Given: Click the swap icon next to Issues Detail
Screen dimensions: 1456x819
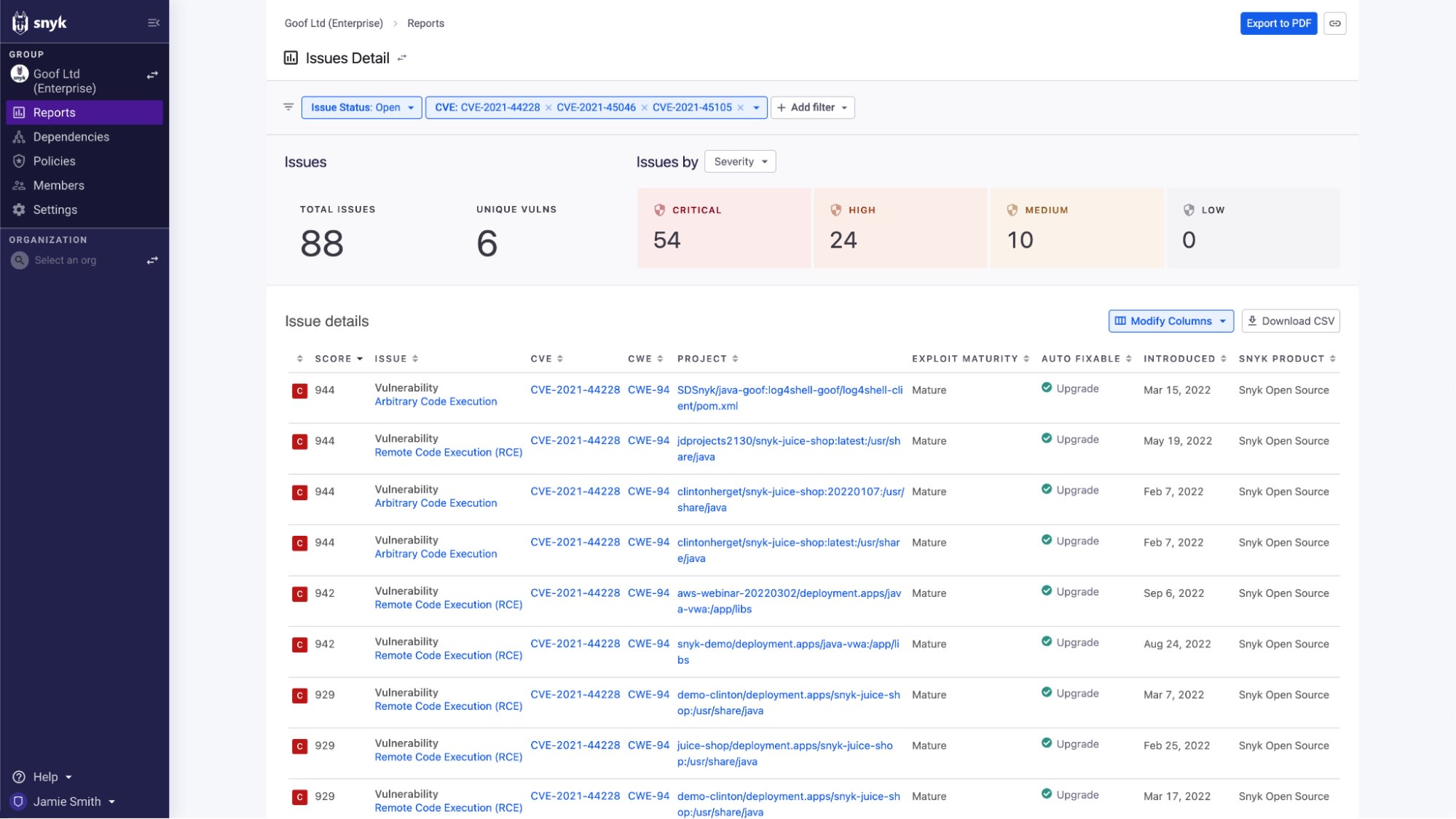Looking at the screenshot, I should 402,58.
